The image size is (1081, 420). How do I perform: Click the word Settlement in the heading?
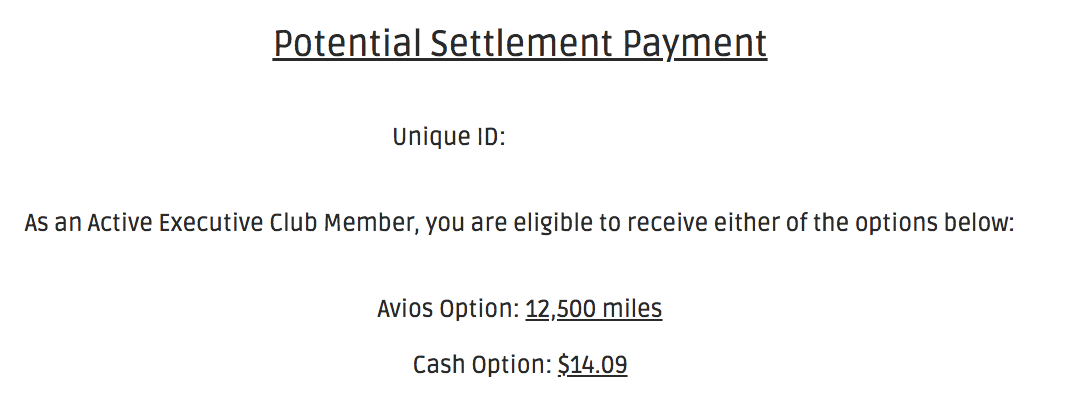point(522,44)
